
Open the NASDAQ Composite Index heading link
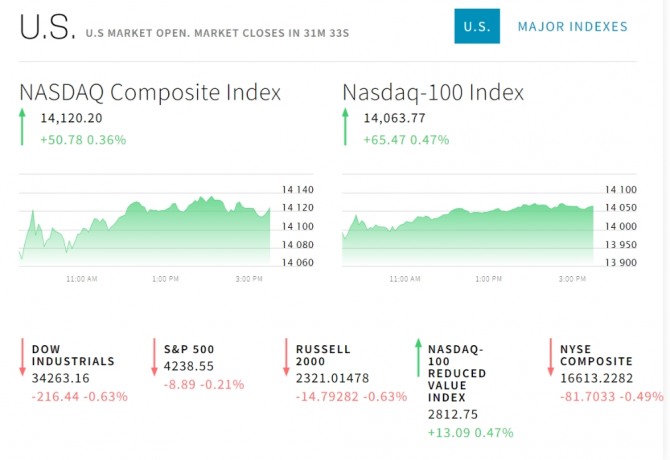pyautogui.click(x=150, y=93)
